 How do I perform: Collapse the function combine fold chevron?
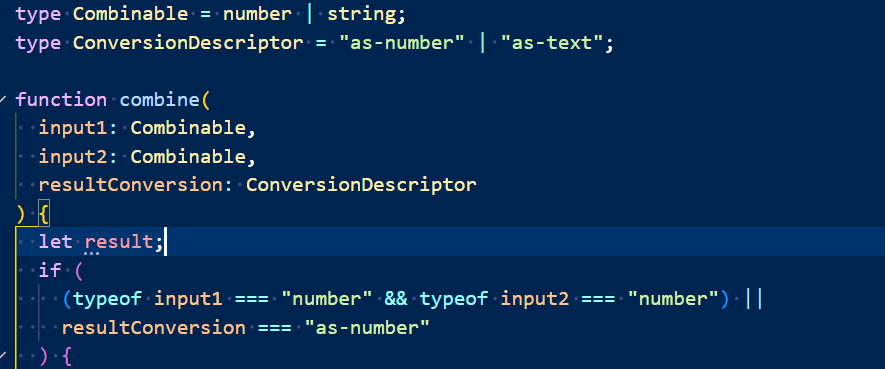(x=3, y=100)
